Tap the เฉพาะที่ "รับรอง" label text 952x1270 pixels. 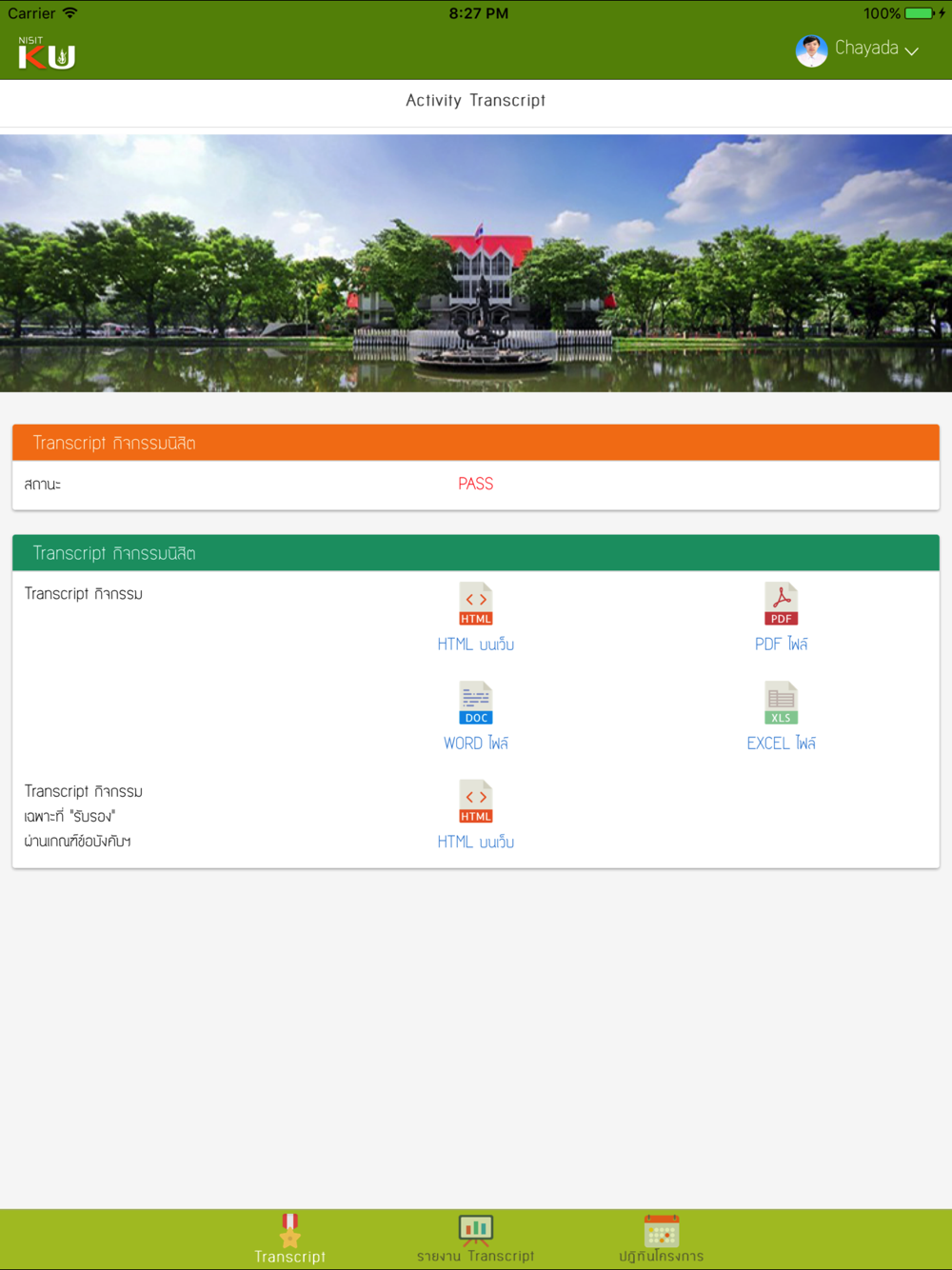[x=69, y=817]
